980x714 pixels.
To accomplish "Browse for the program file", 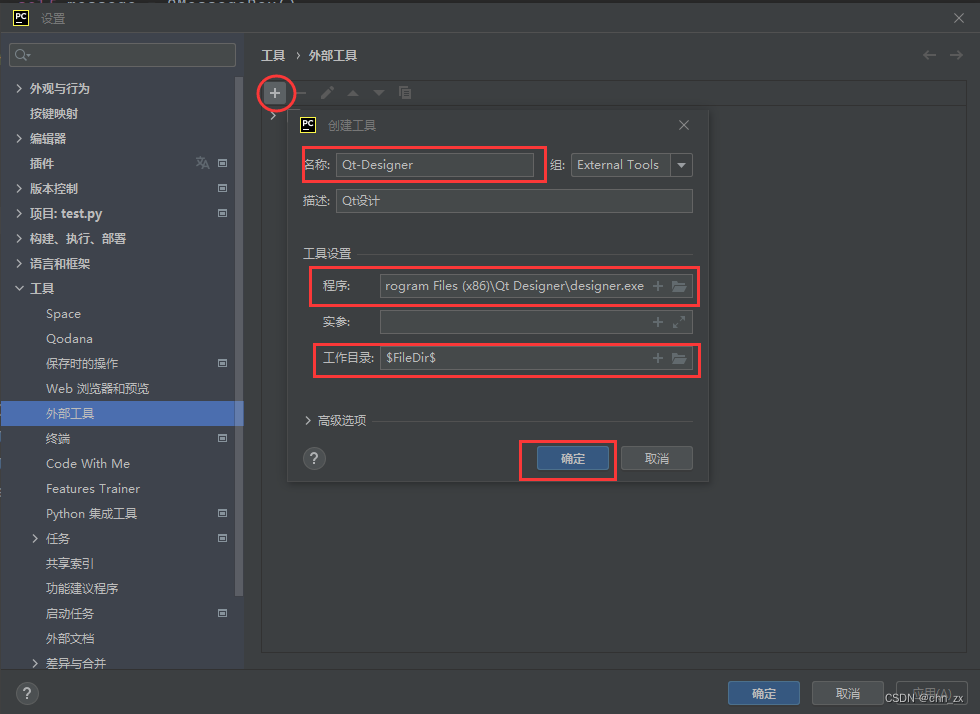I will pyautogui.click(x=679, y=286).
